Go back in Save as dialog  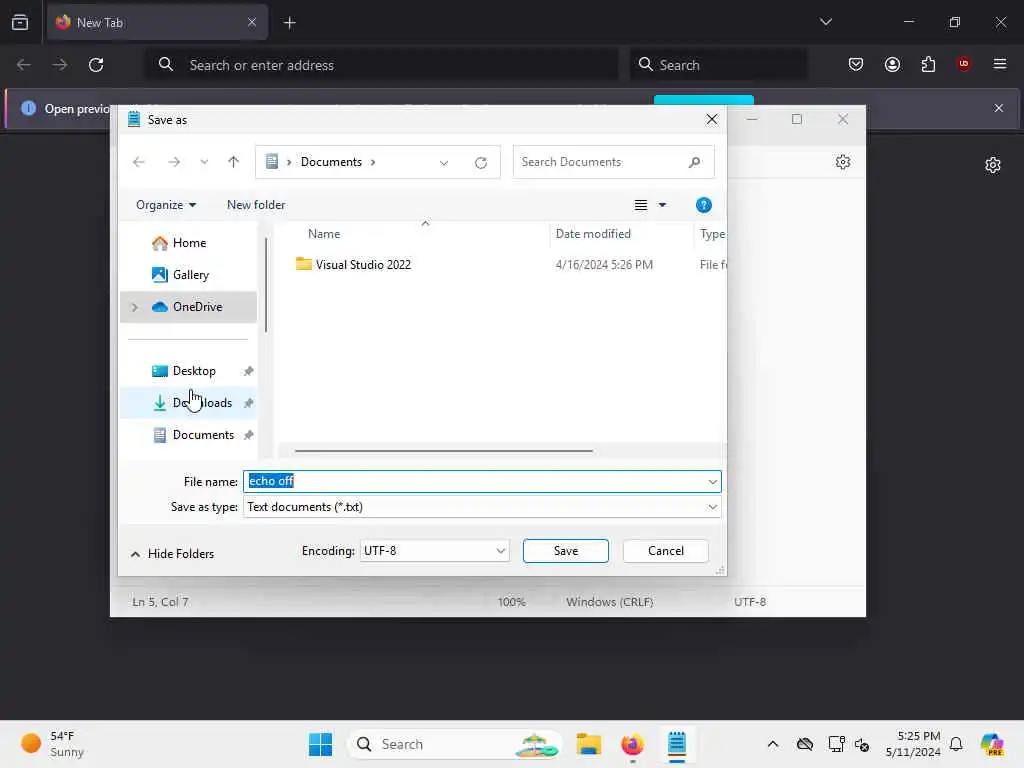(138, 162)
